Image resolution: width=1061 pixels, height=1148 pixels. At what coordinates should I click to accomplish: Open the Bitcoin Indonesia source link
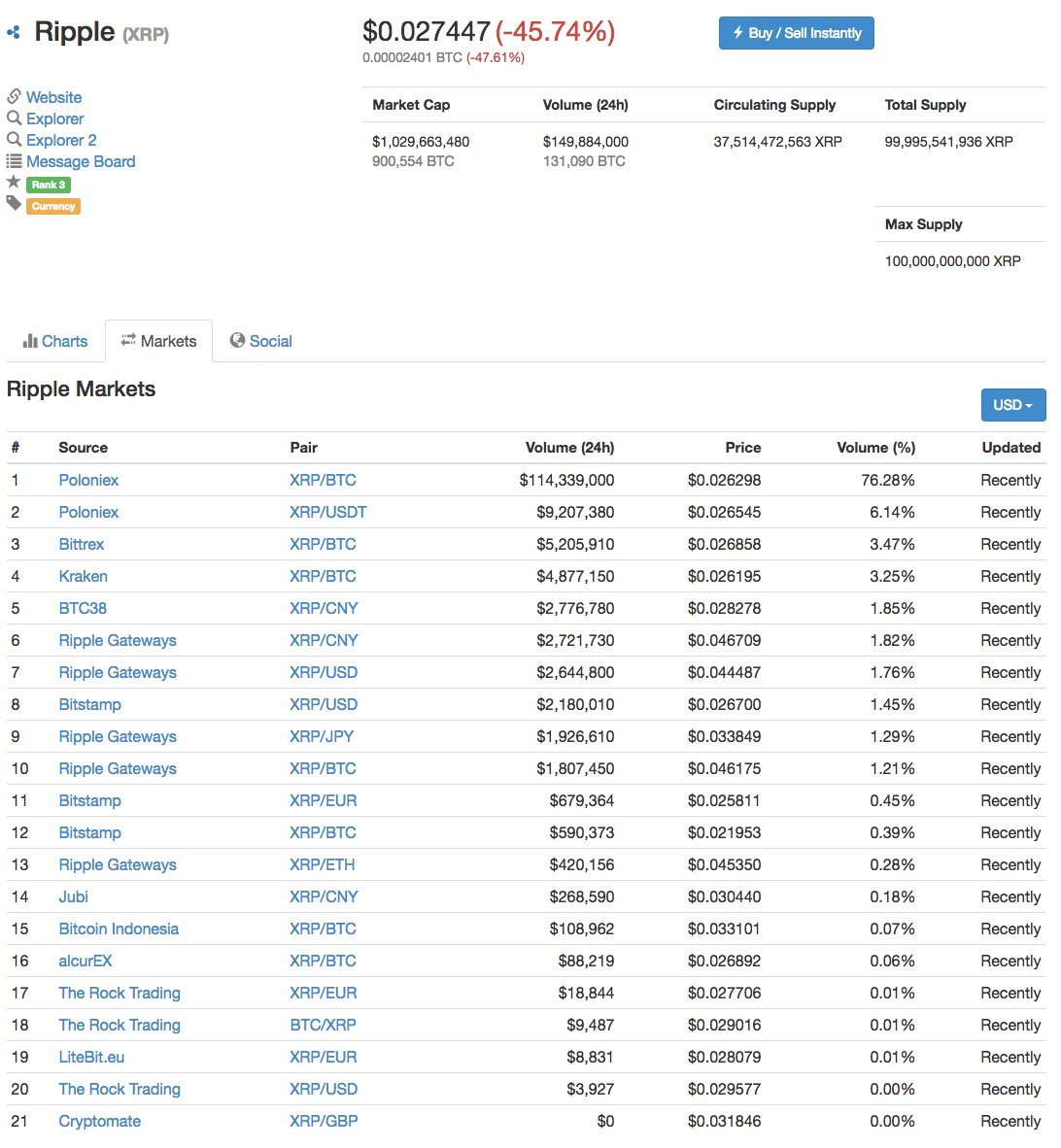pyautogui.click(x=119, y=929)
